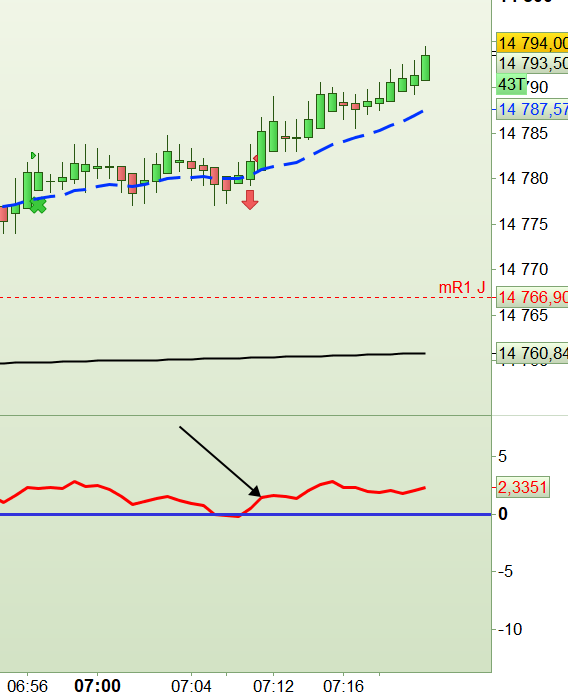Screen dimensions: 568x696
Task: Click the 14 785 price axis label
Action: click(523, 133)
